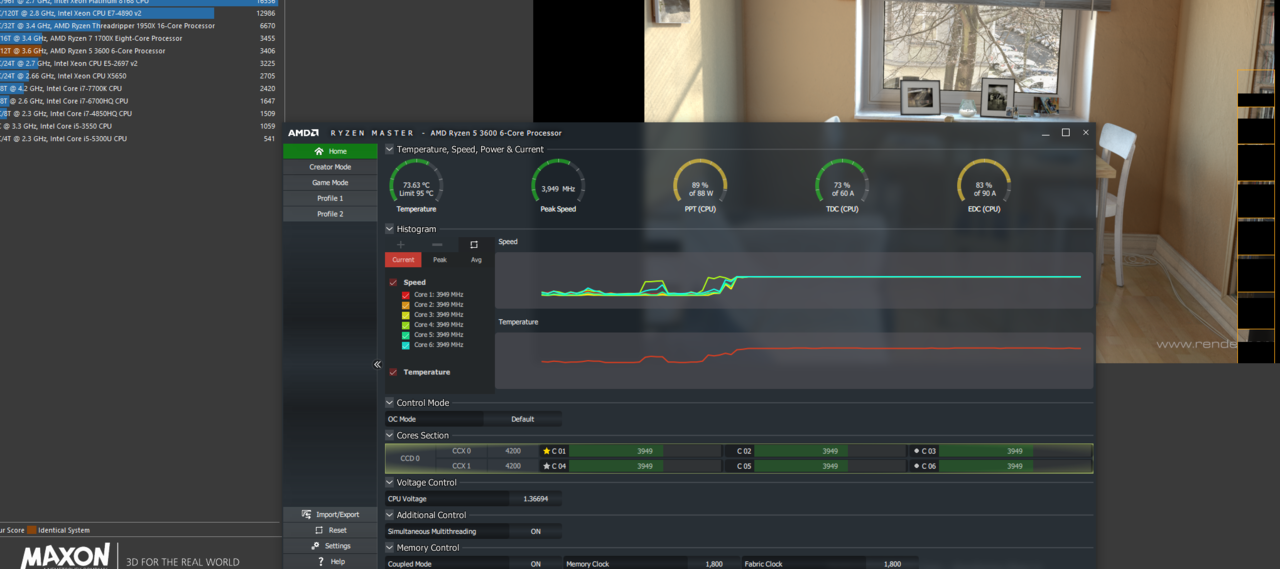1280x569 pixels.
Task: Toggle Core 2 speed checkbox
Action: tap(405, 305)
